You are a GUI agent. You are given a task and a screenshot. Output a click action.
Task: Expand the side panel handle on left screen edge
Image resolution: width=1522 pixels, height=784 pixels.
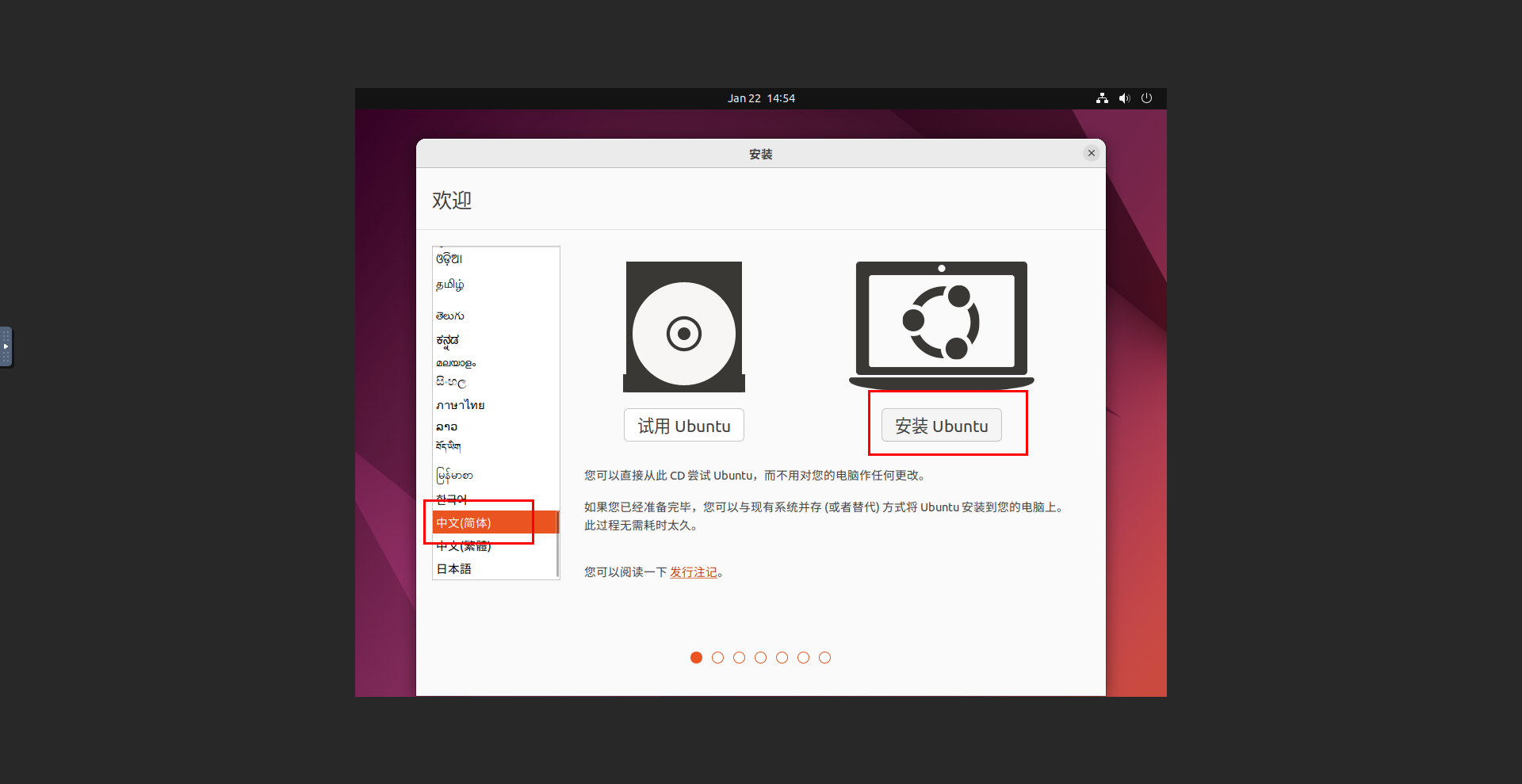click(6, 346)
